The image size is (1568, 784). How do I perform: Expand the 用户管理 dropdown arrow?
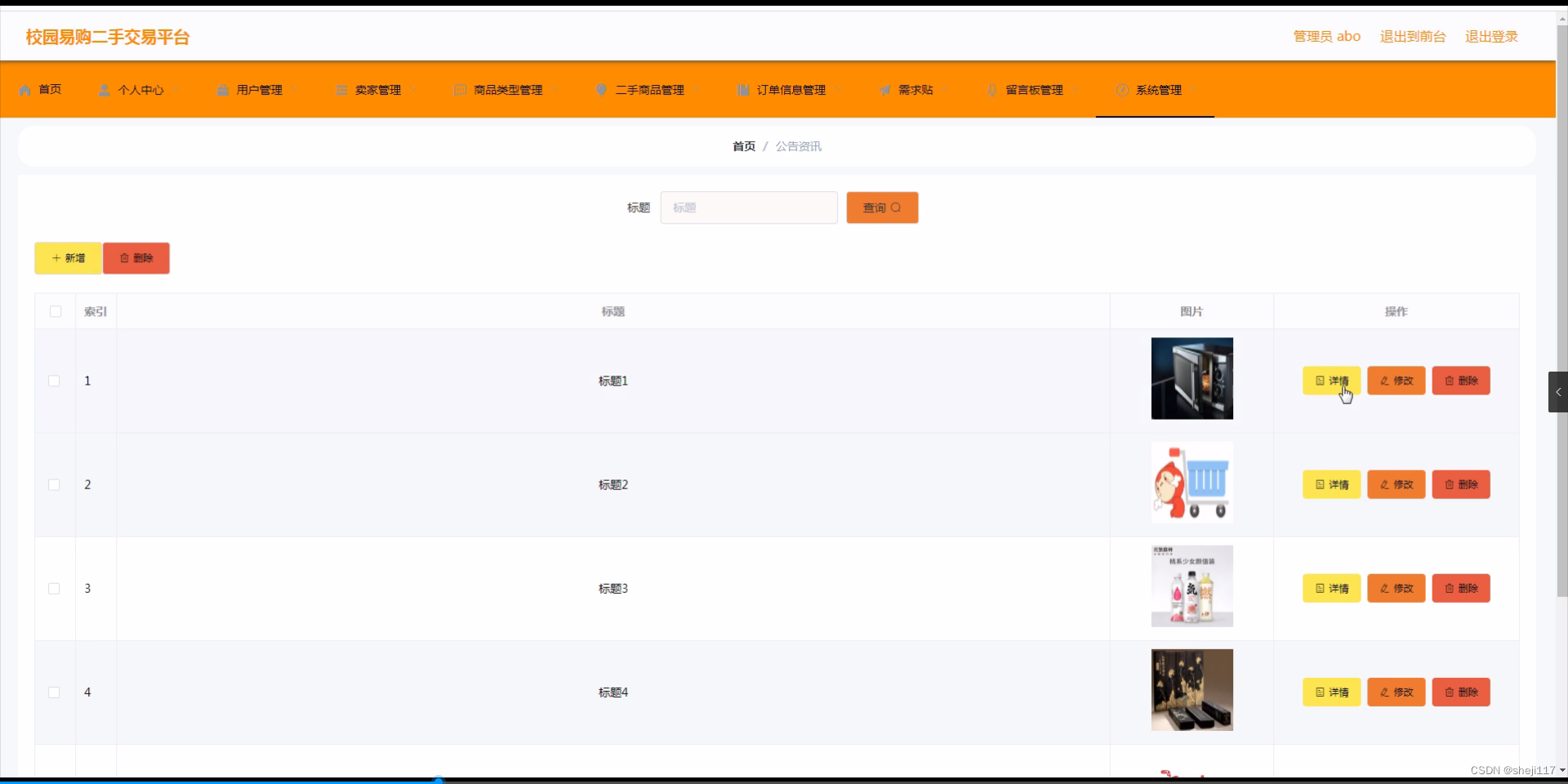(294, 90)
